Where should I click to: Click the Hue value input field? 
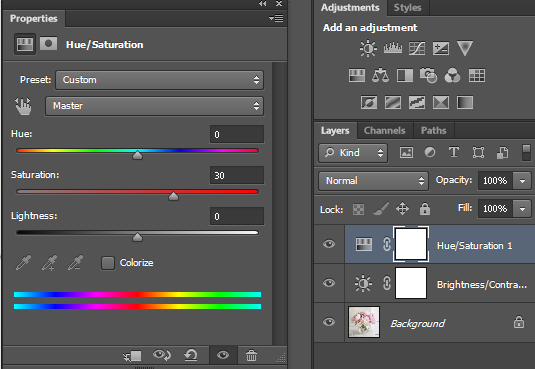pyautogui.click(x=237, y=134)
